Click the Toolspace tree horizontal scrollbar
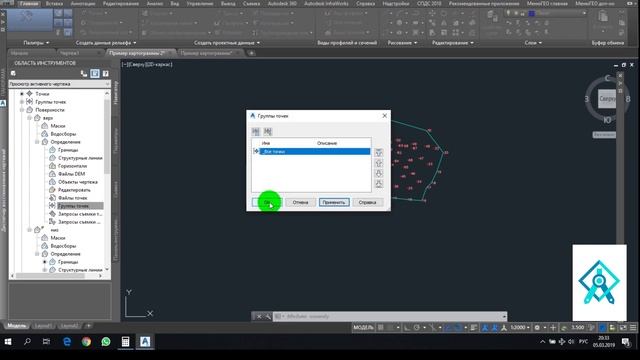This screenshot has height=360, width=640. pos(51,276)
